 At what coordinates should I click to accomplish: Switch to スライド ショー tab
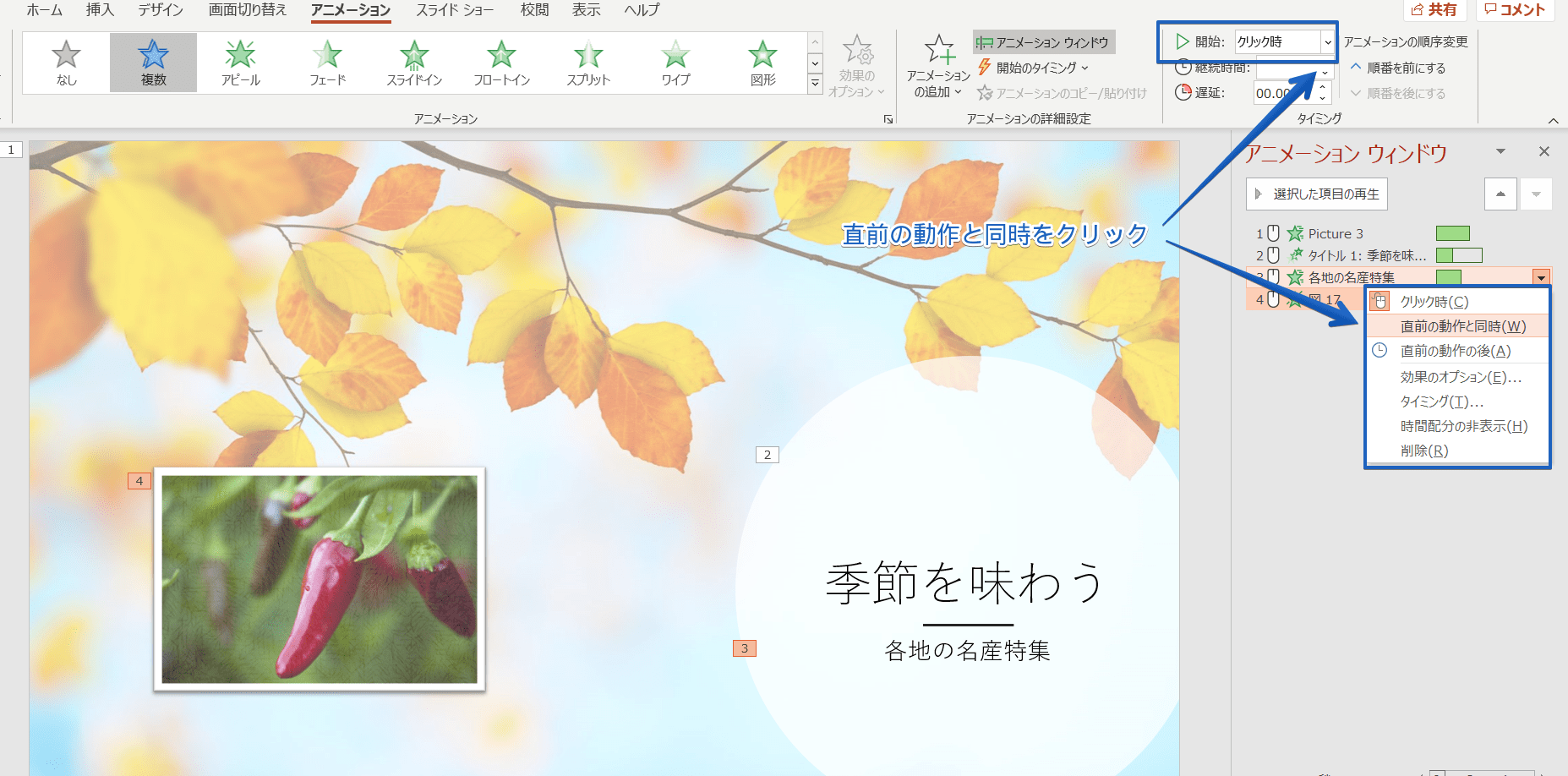[455, 10]
